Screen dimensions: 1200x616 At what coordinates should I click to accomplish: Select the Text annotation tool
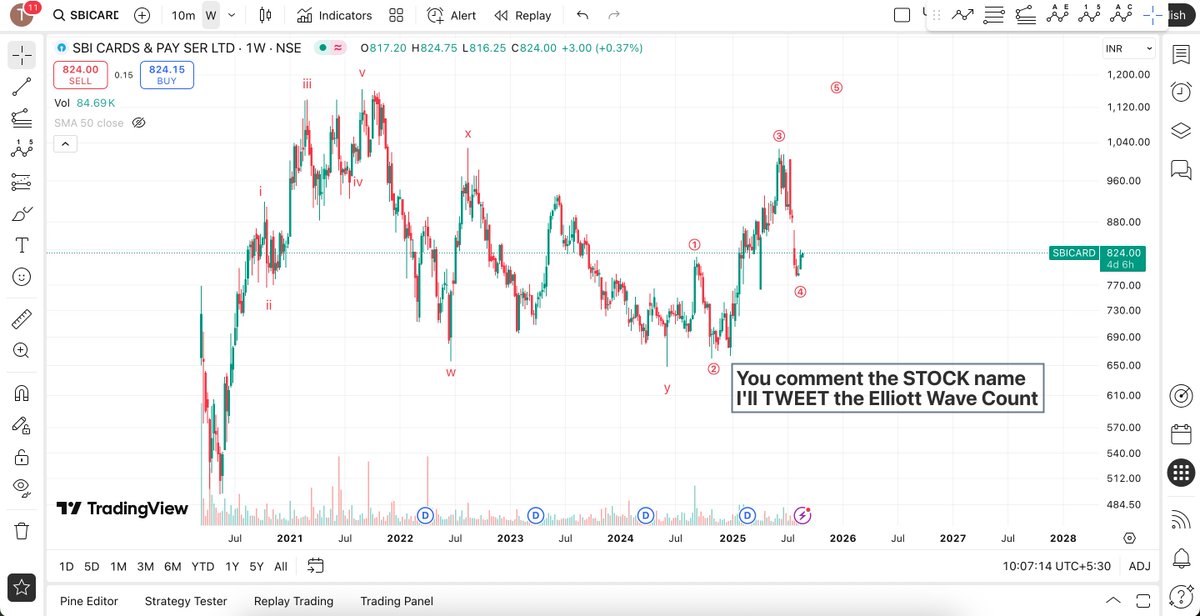click(22, 244)
